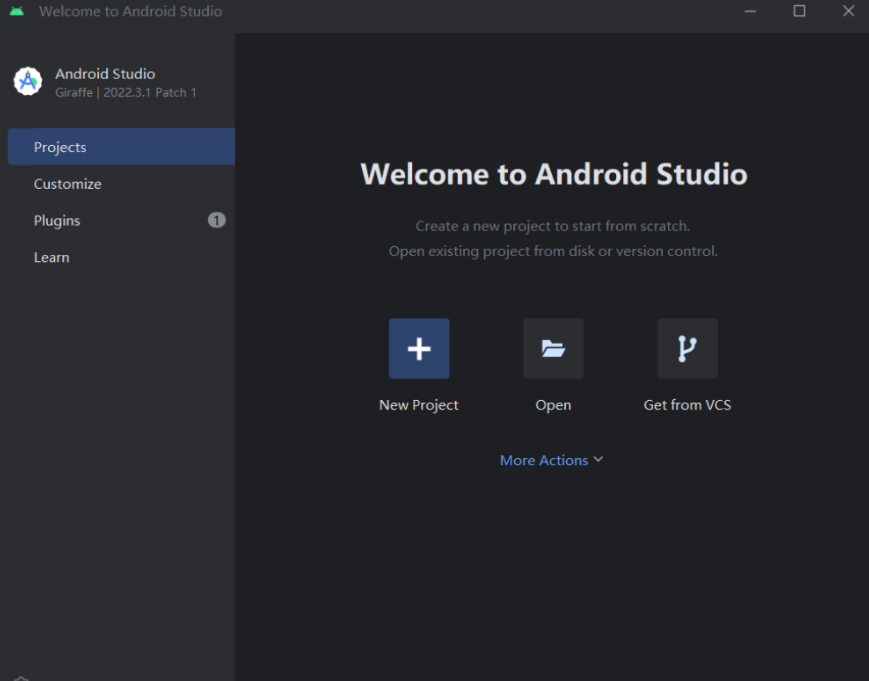Click the Get from VCS label

click(x=687, y=405)
